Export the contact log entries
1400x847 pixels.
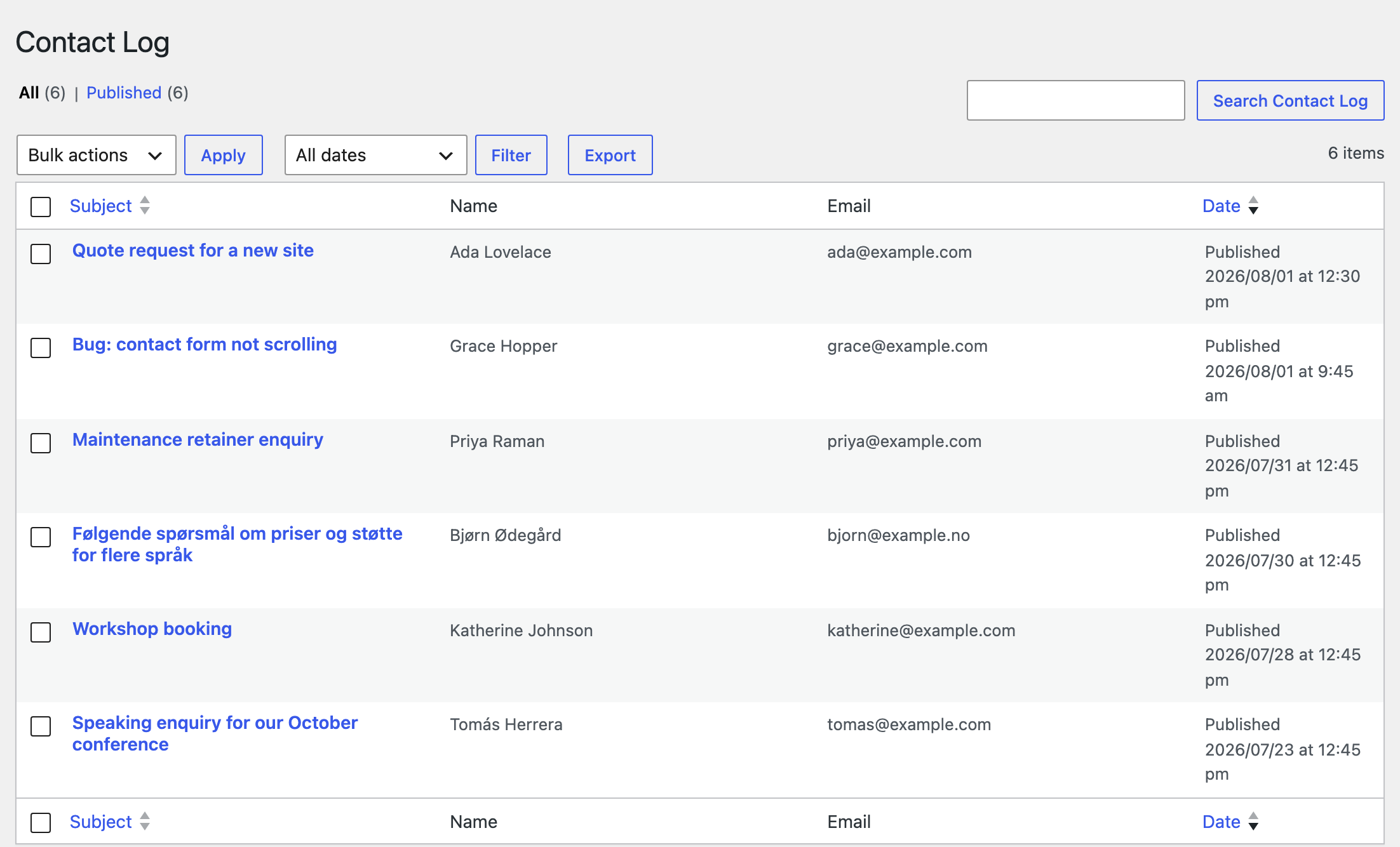610,155
